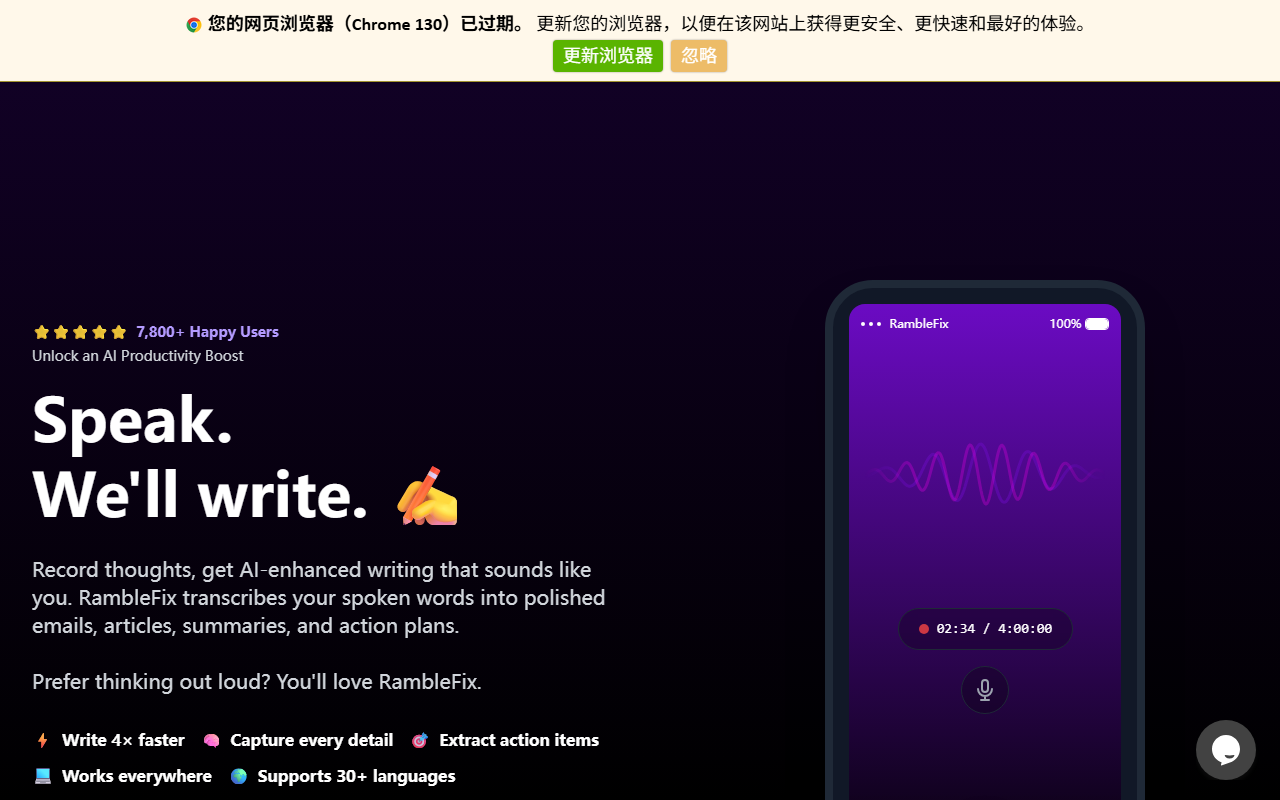Click the writing hand emoji
Viewport: 1280px width, 800px height.
point(427,495)
